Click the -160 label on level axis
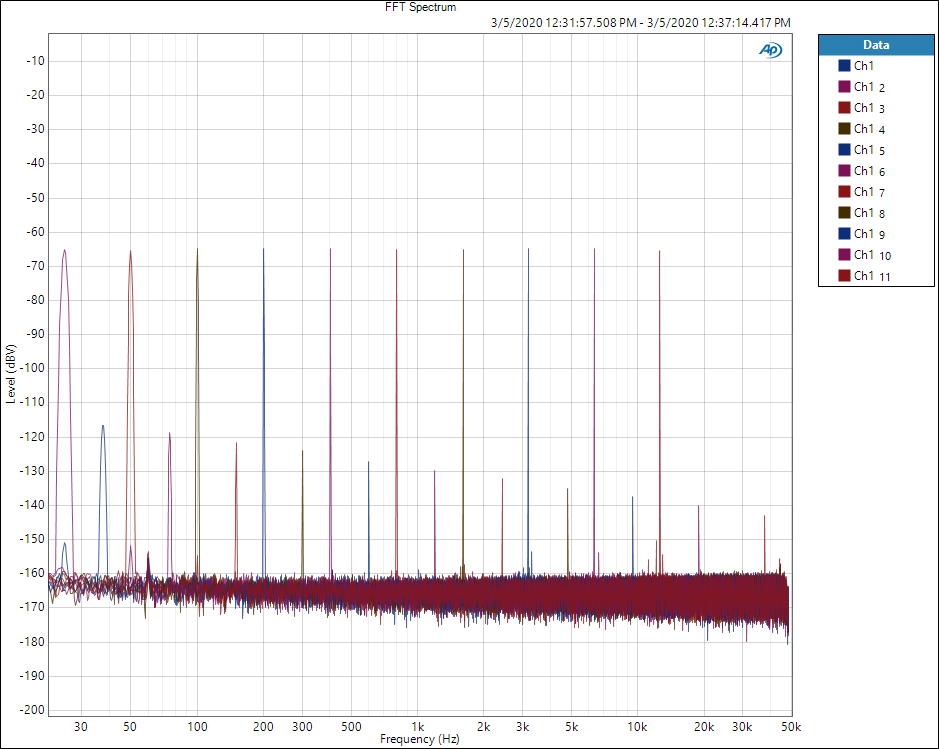 [32, 573]
